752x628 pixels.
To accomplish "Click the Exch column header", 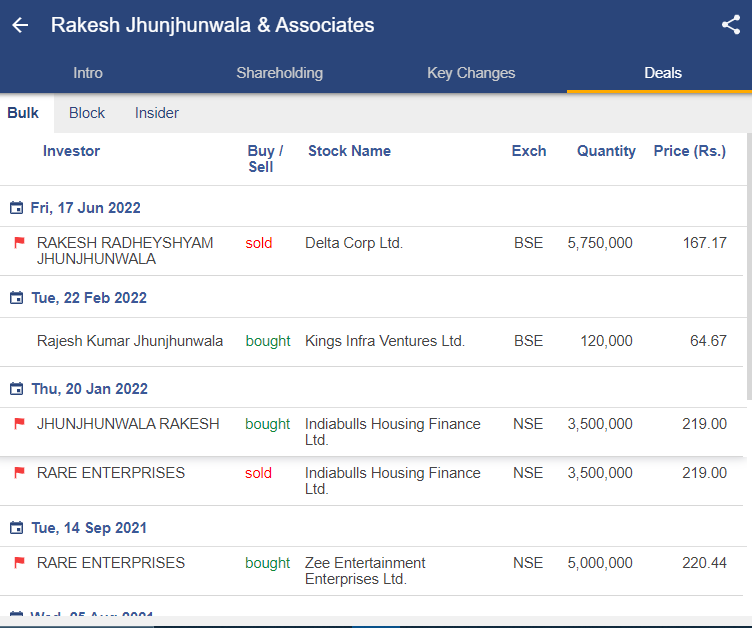I will 529,151.
